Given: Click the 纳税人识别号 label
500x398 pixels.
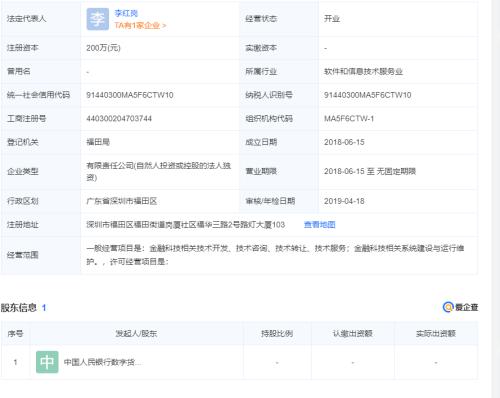Looking at the screenshot, I should click(269, 95).
